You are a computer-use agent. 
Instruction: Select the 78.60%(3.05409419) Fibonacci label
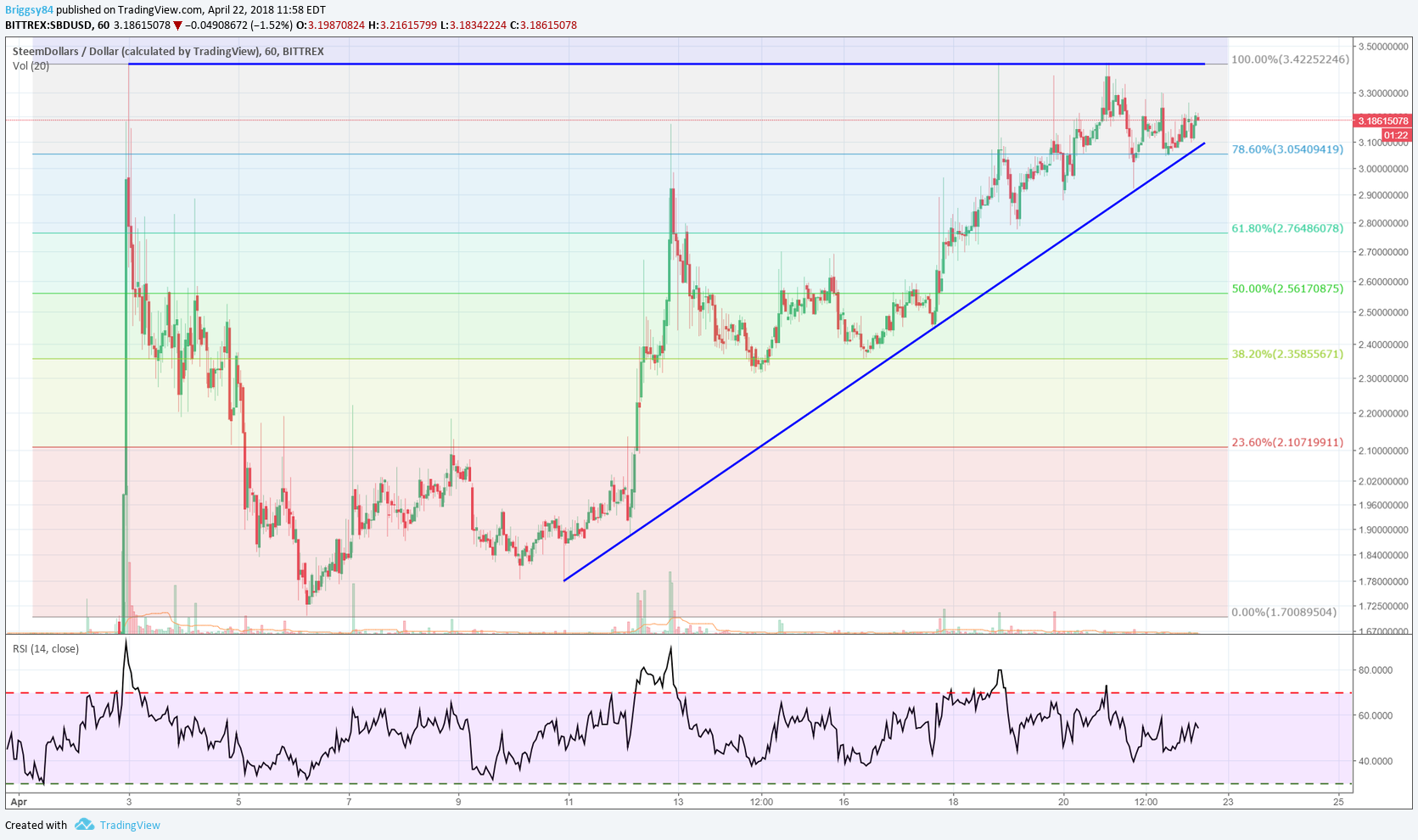click(x=1287, y=149)
